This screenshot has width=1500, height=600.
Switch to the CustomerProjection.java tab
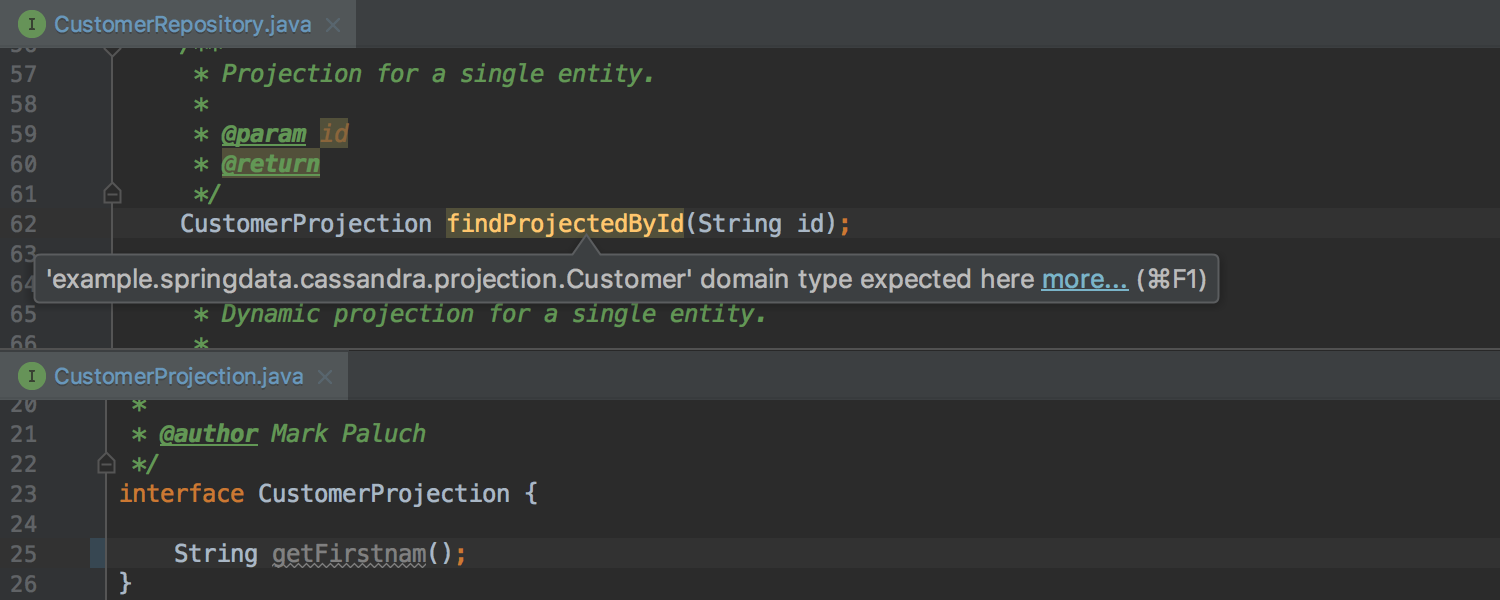pyautogui.click(x=178, y=376)
